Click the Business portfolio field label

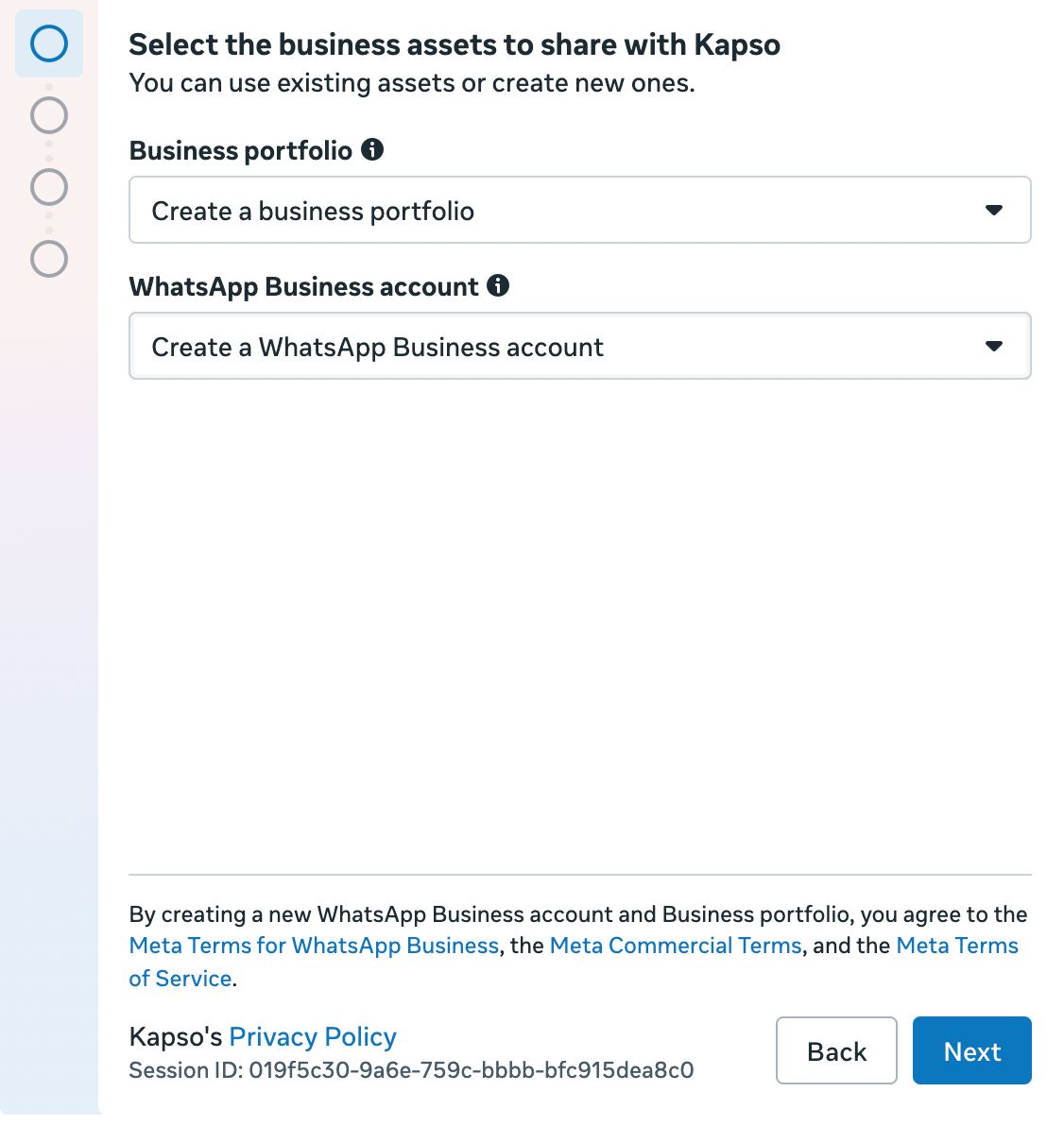tap(241, 151)
